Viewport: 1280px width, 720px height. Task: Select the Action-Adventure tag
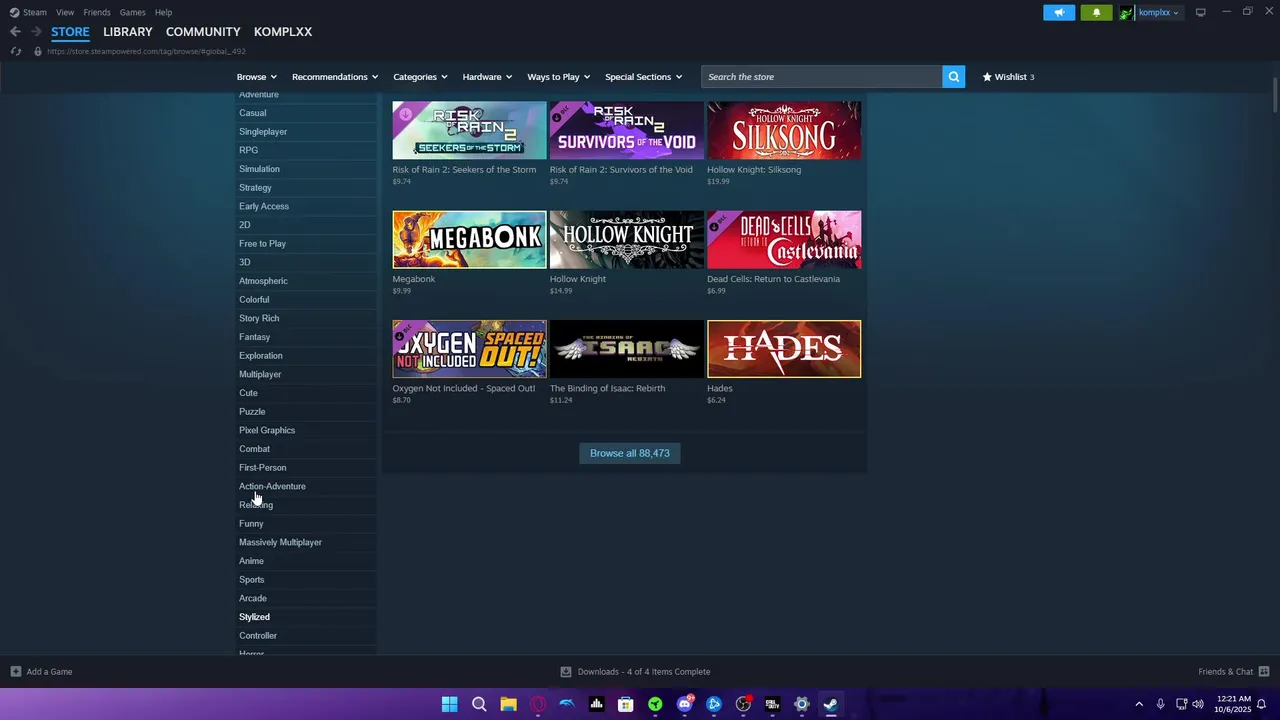pyautogui.click(x=272, y=486)
